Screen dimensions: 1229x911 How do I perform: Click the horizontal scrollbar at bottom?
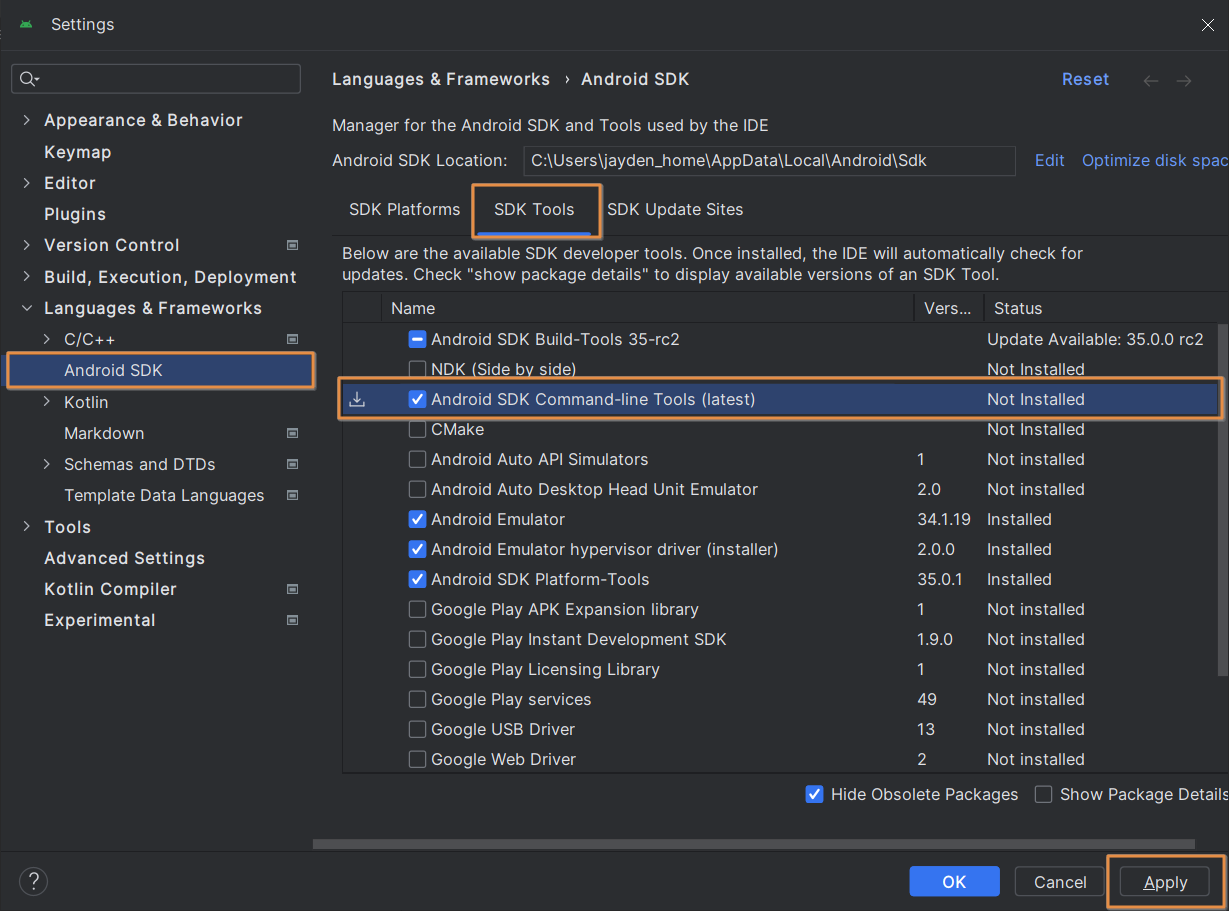[x=754, y=844]
